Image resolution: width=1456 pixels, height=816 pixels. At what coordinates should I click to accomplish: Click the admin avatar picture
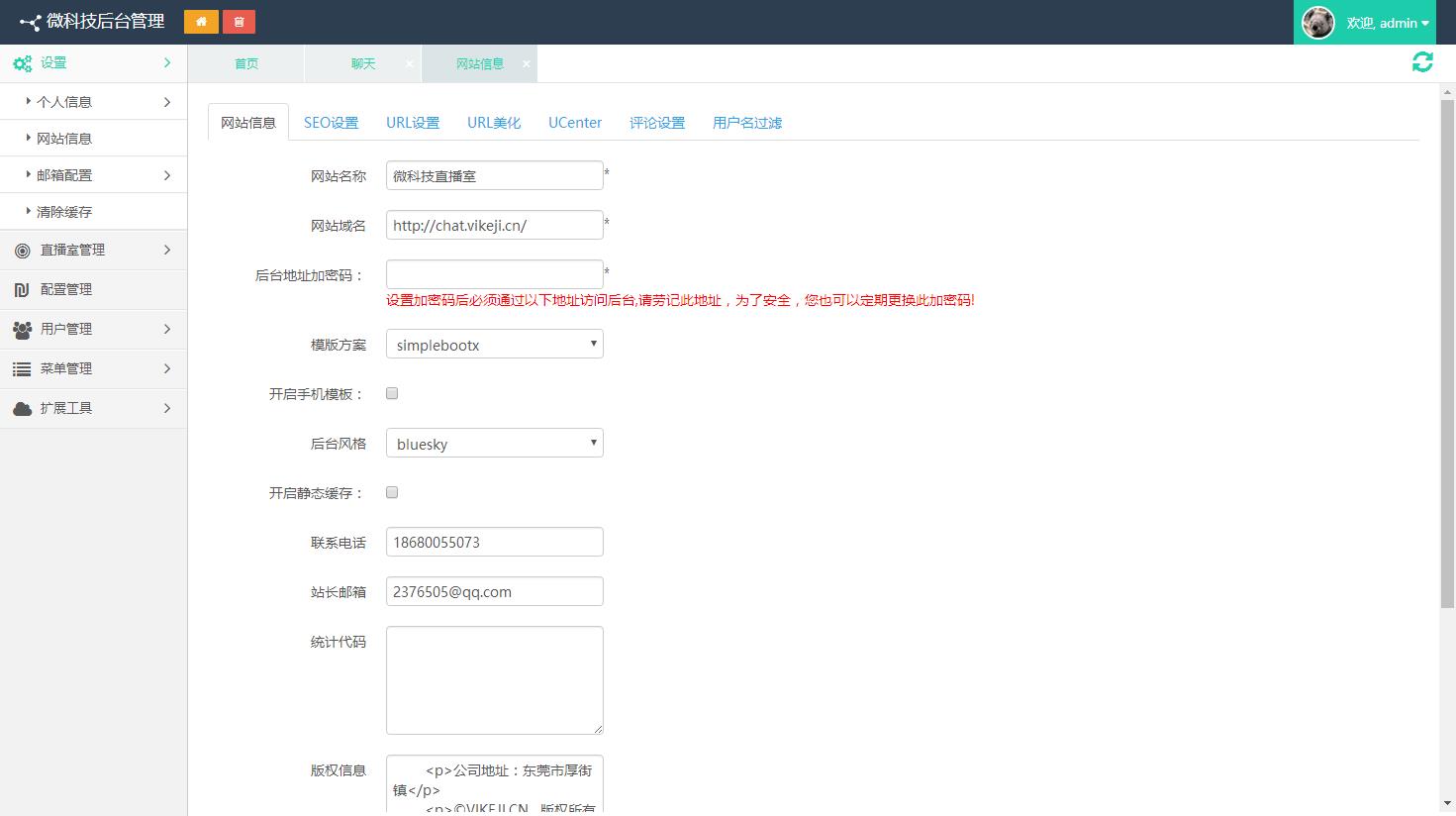[x=1317, y=23]
